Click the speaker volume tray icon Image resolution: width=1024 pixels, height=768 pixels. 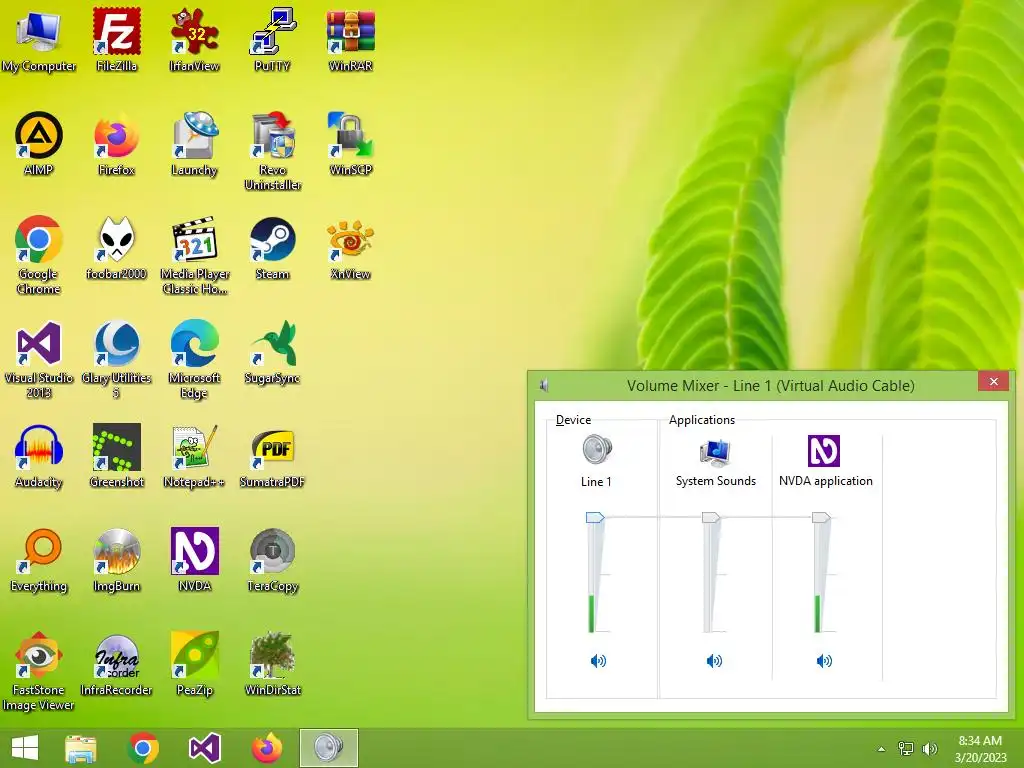[929, 748]
